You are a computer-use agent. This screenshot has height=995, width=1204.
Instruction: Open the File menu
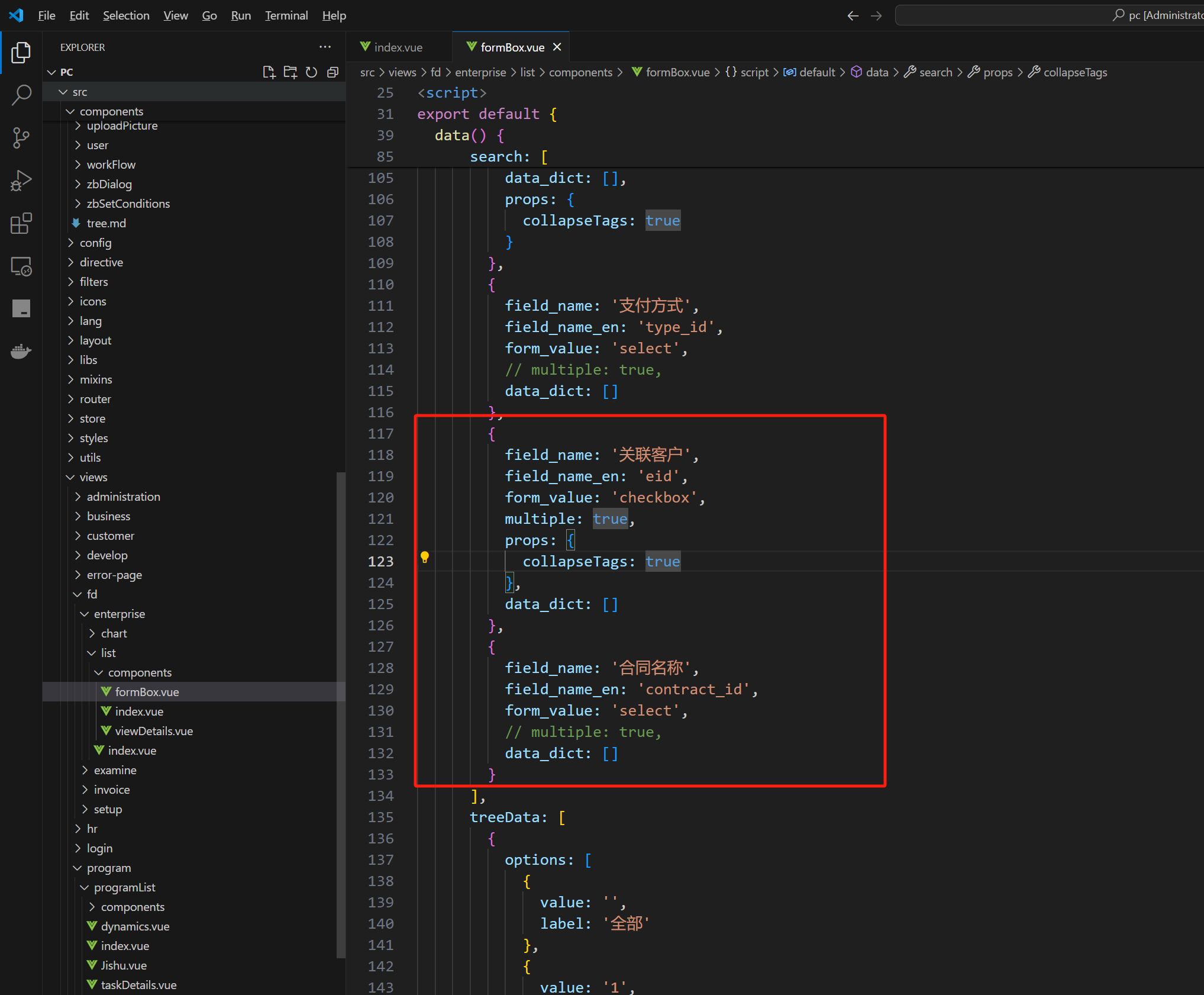click(x=46, y=15)
